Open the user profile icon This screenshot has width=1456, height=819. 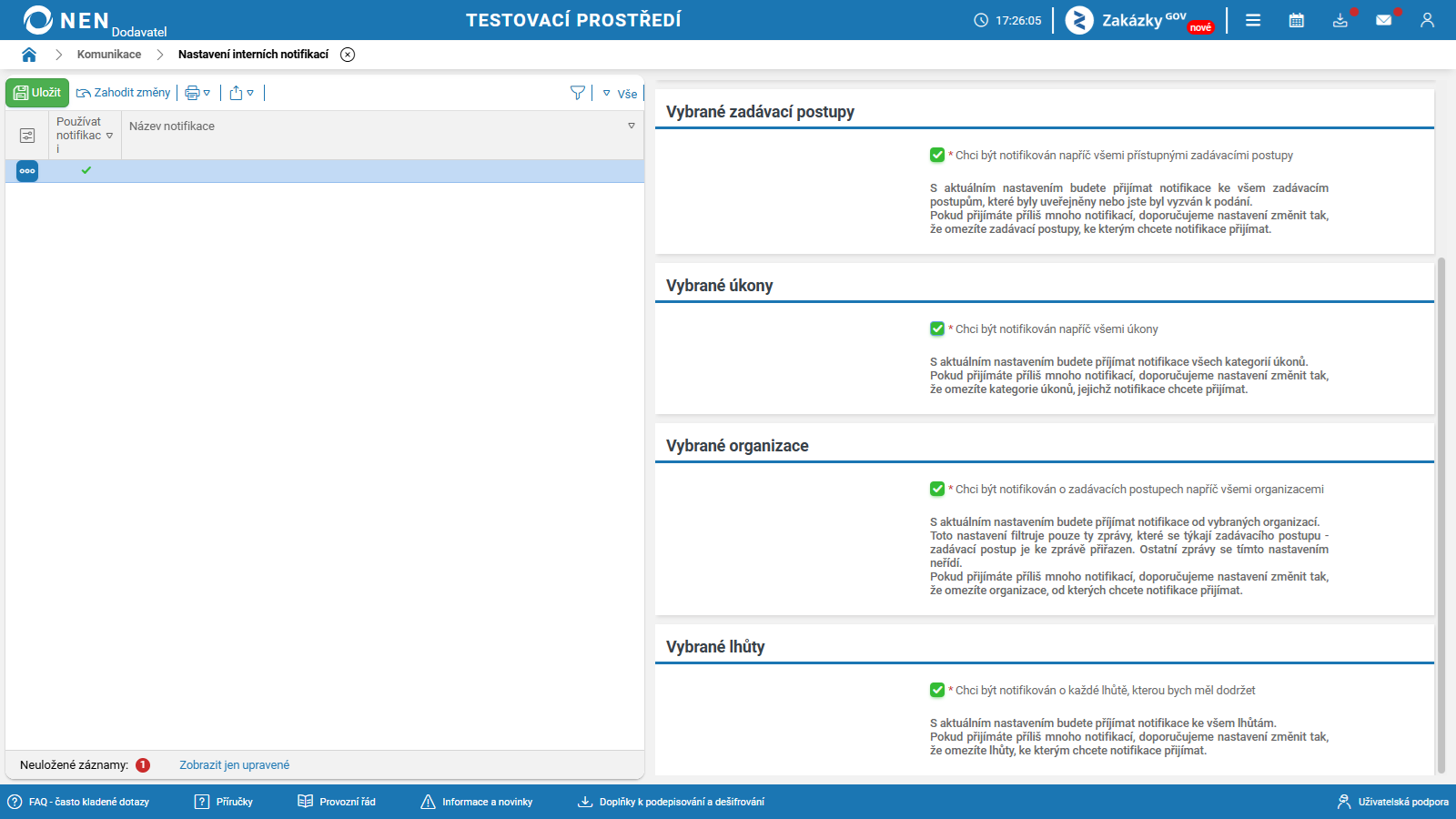tap(1428, 20)
